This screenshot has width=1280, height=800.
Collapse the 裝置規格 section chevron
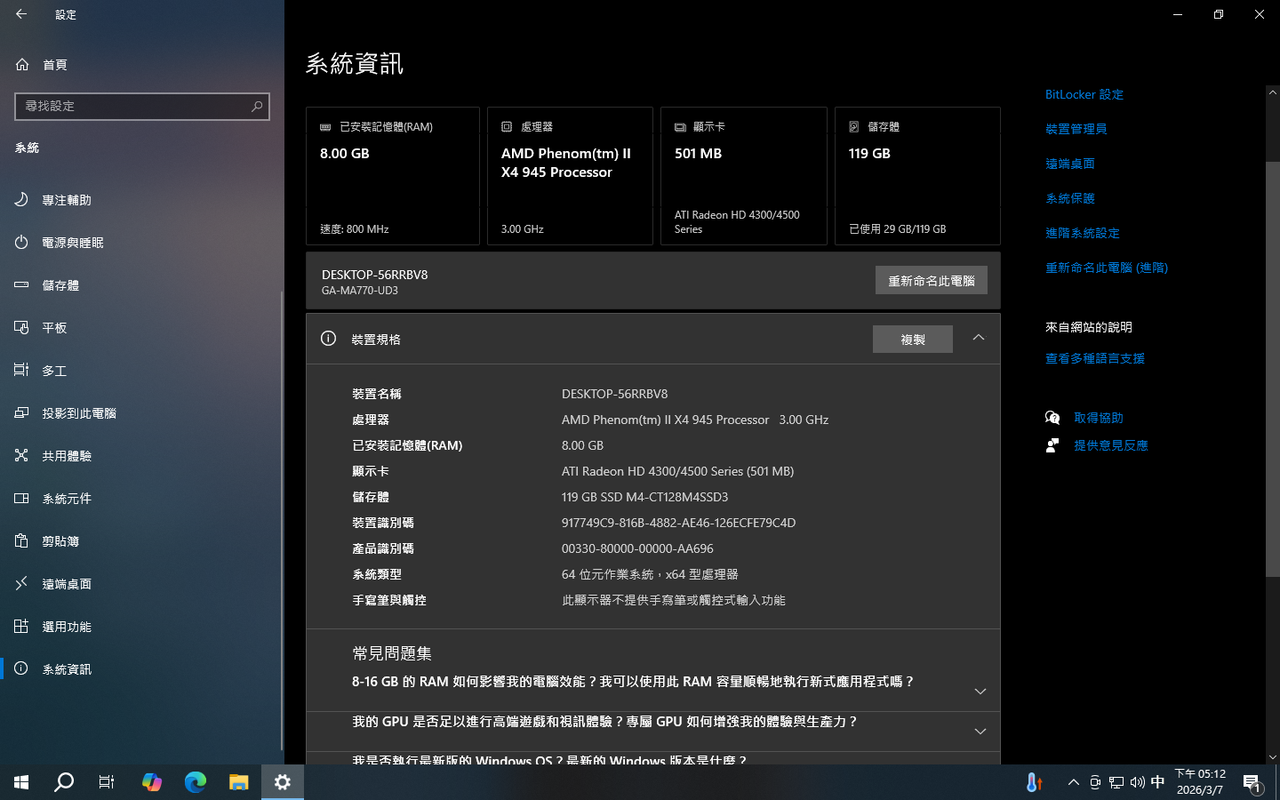(x=978, y=338)
